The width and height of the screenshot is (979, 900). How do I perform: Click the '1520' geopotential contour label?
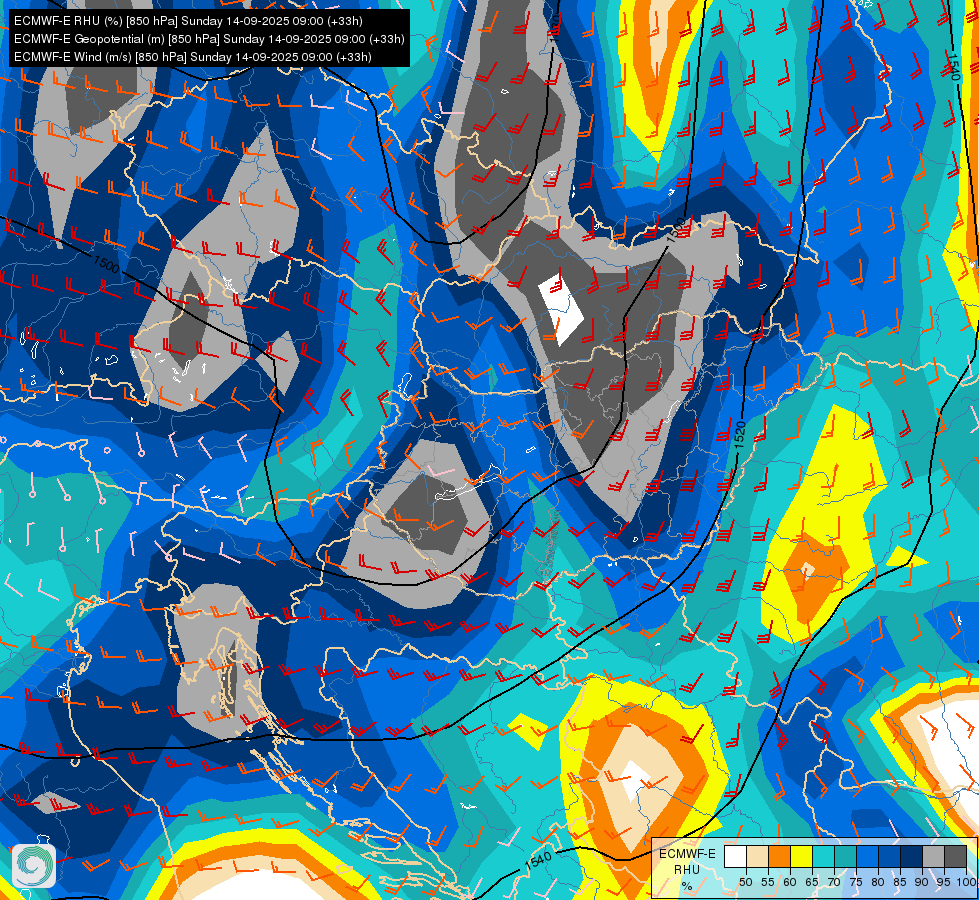coord(740,435)
